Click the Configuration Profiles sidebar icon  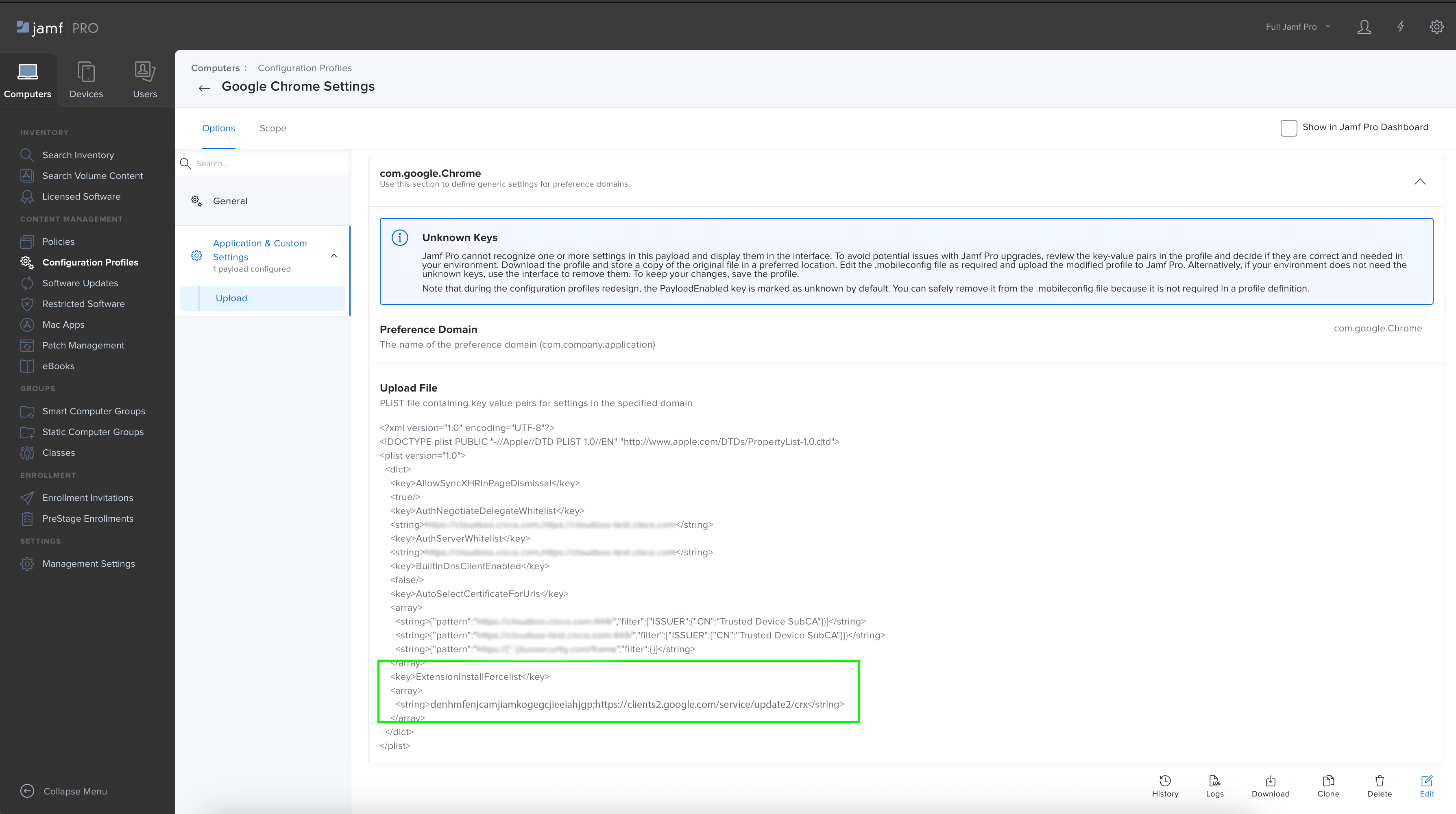coord(27,262)
